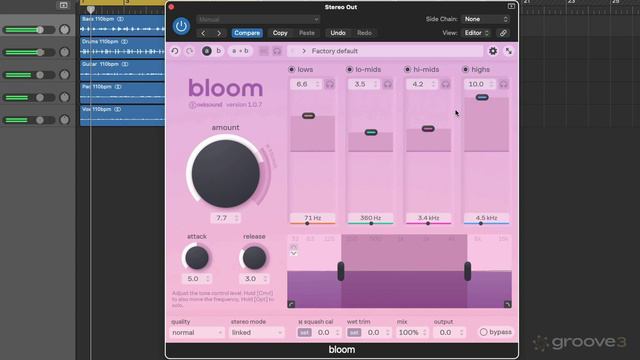Expand the spectrum display chevron

pyautogui.click(x=293, y=253)
